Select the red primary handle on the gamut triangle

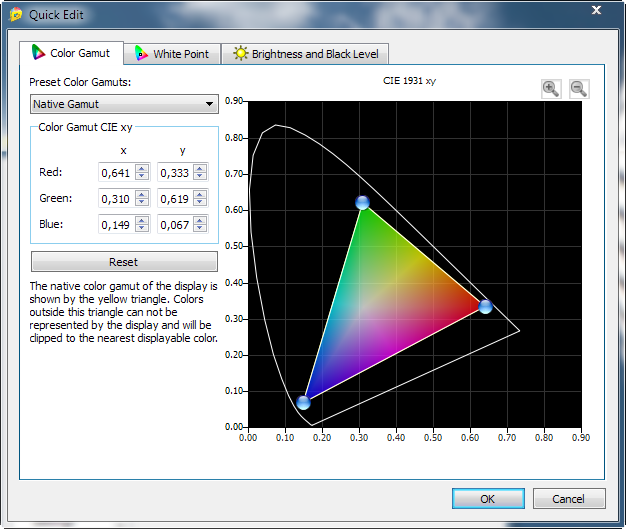(485, 306)
